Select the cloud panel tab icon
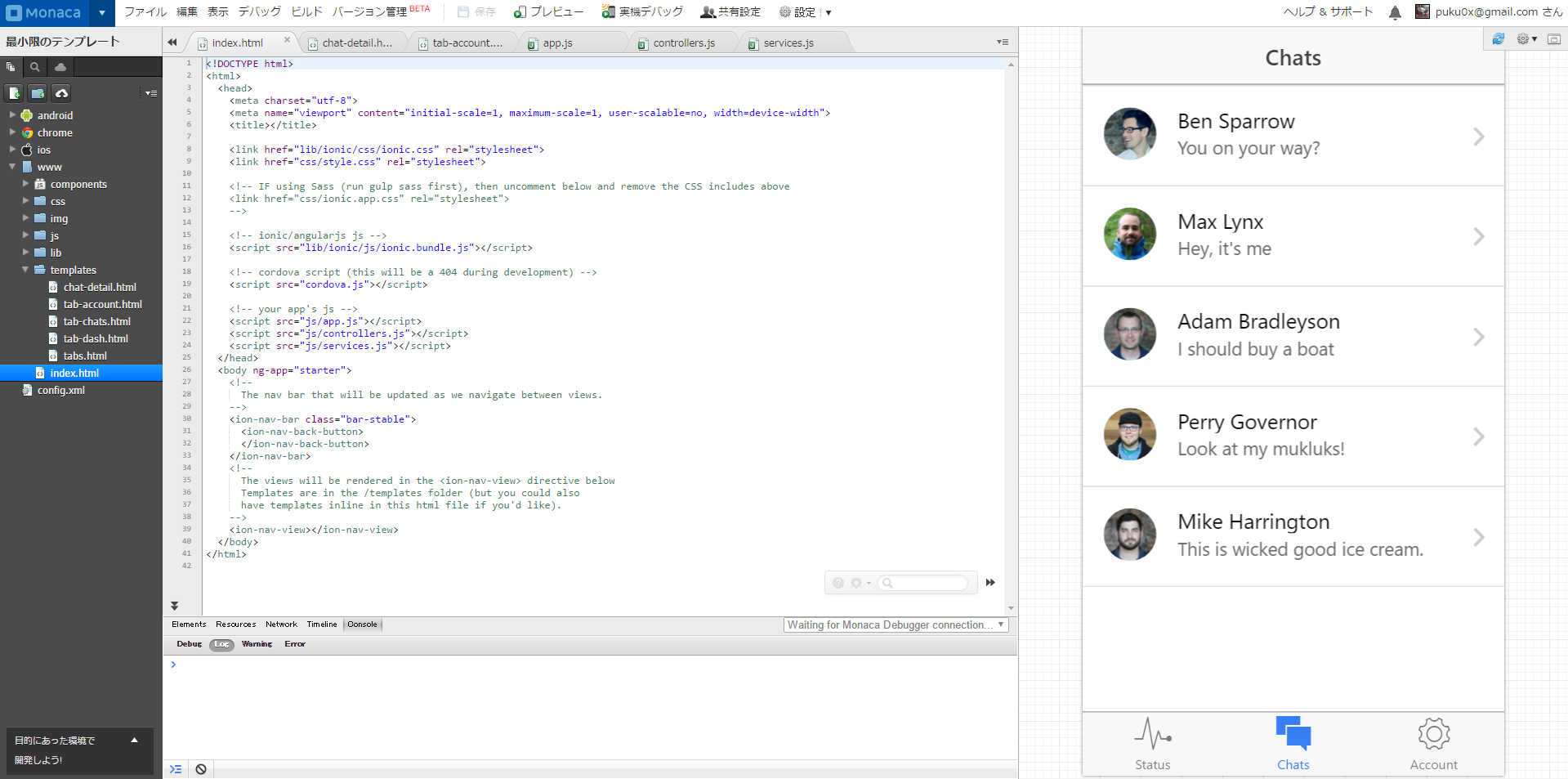The image size is (1568, 779). click(60, 67)
